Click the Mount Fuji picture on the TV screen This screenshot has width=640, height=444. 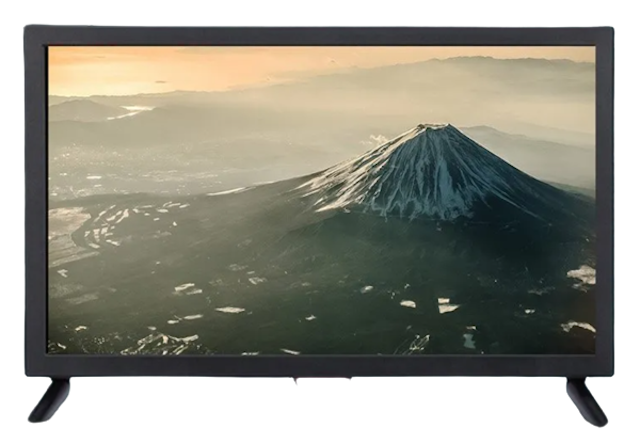click(x=322, y=200)
